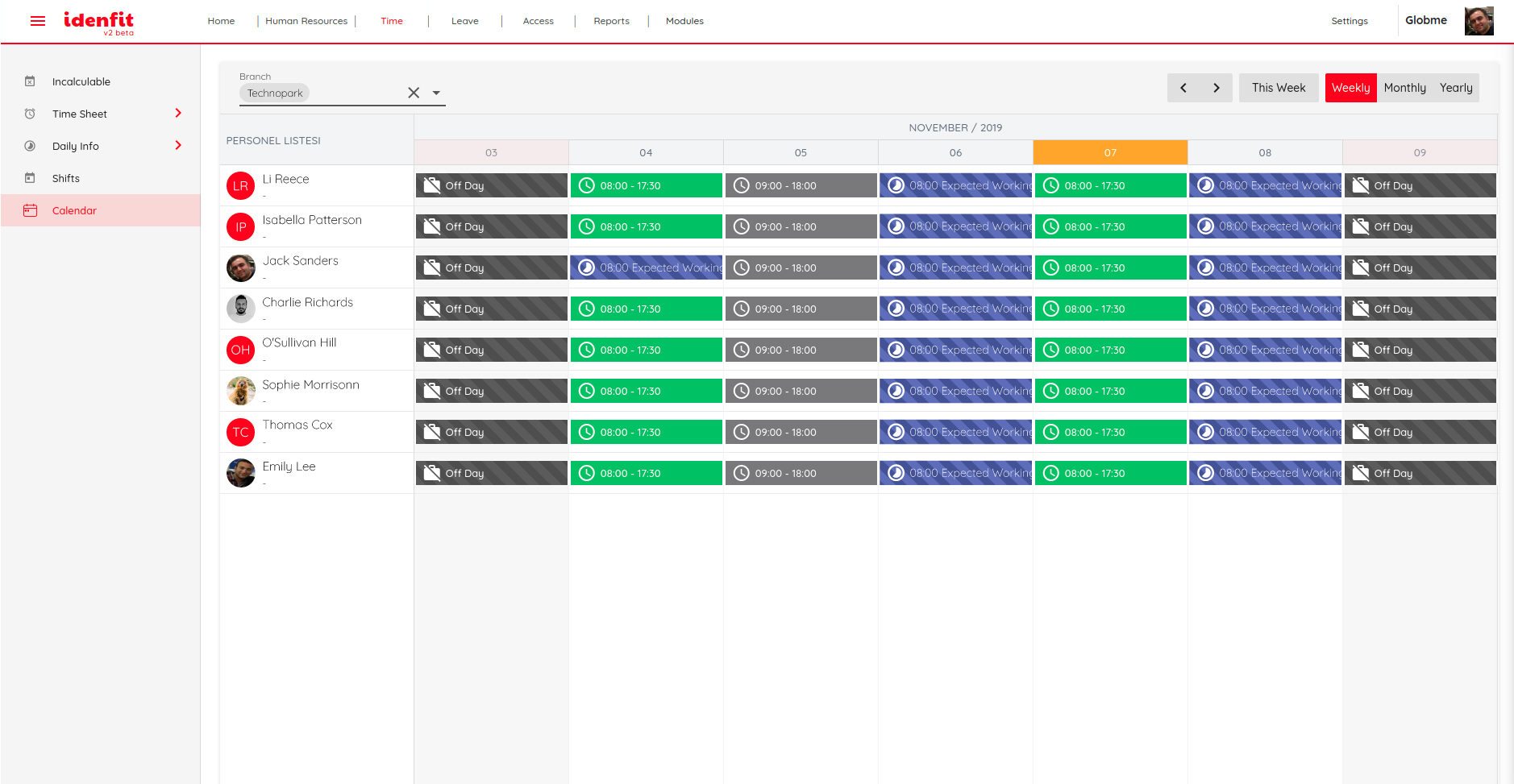Expand the Time Sheet submenu
Screen dimensions: 1514x784
tap(178, 114)
